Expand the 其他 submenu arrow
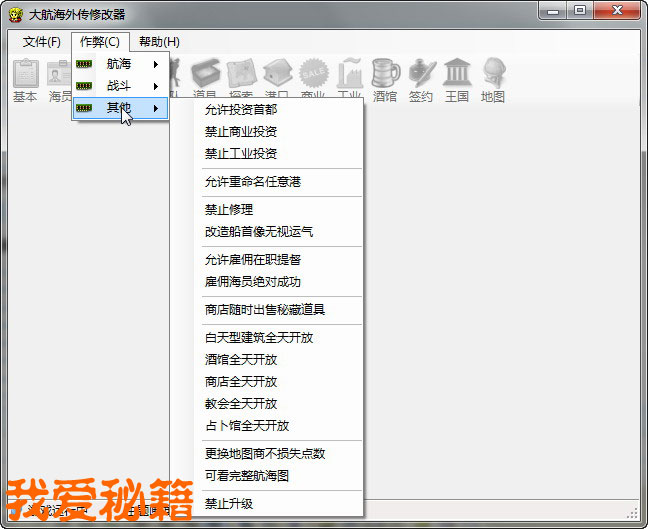The height and width of the screenshot is (529, 648). pos(156,108)
